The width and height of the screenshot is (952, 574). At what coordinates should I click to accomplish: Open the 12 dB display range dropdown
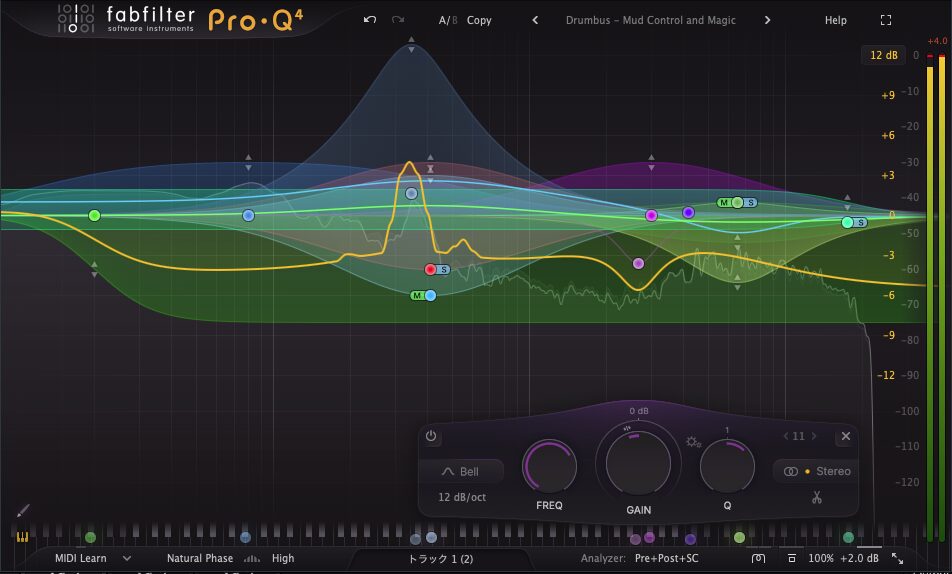pyautogui.click(x=883, y=55)
